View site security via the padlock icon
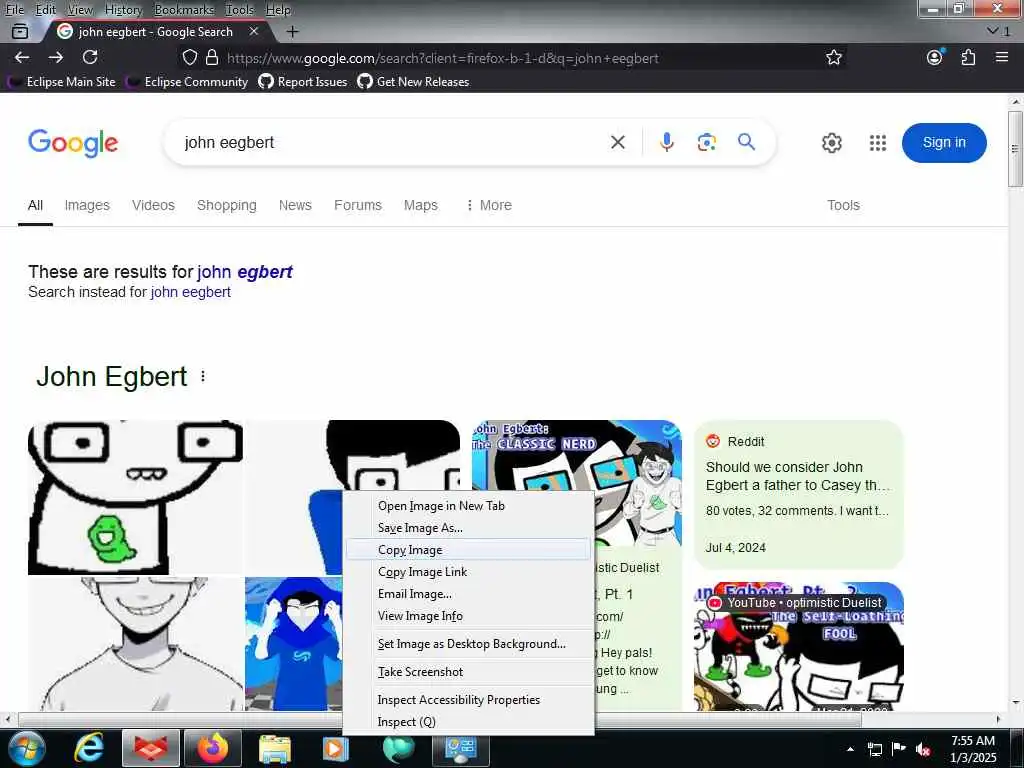The height and width of the screenshot is (768, 1024). (212, 57)
